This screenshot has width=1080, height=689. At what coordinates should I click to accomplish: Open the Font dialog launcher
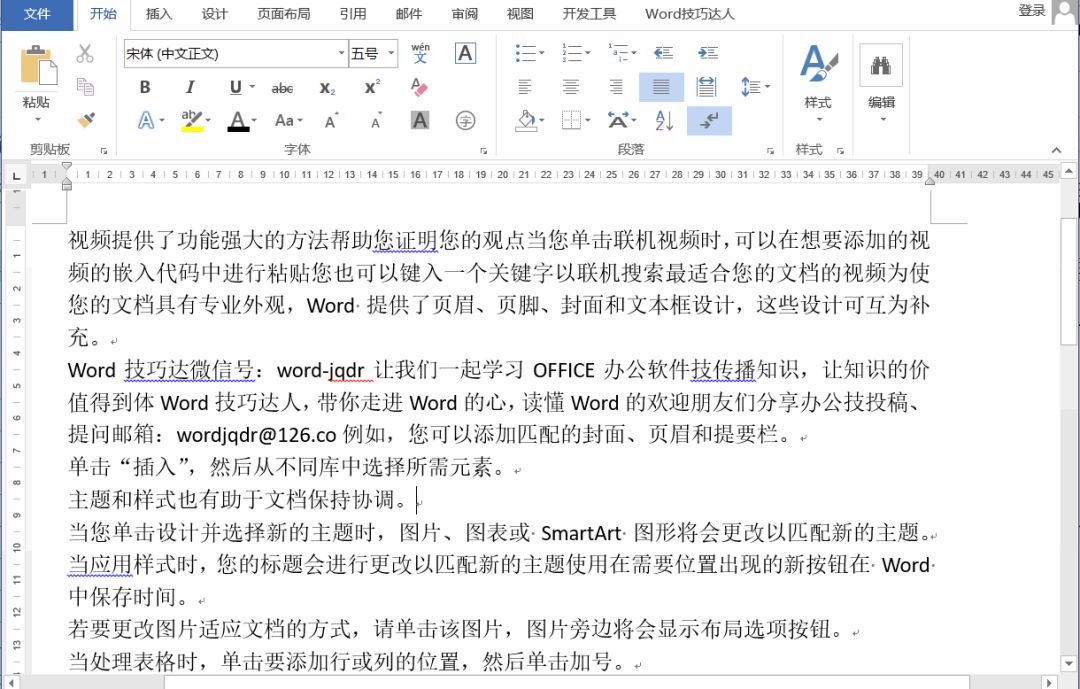click(x=484, y=150)
